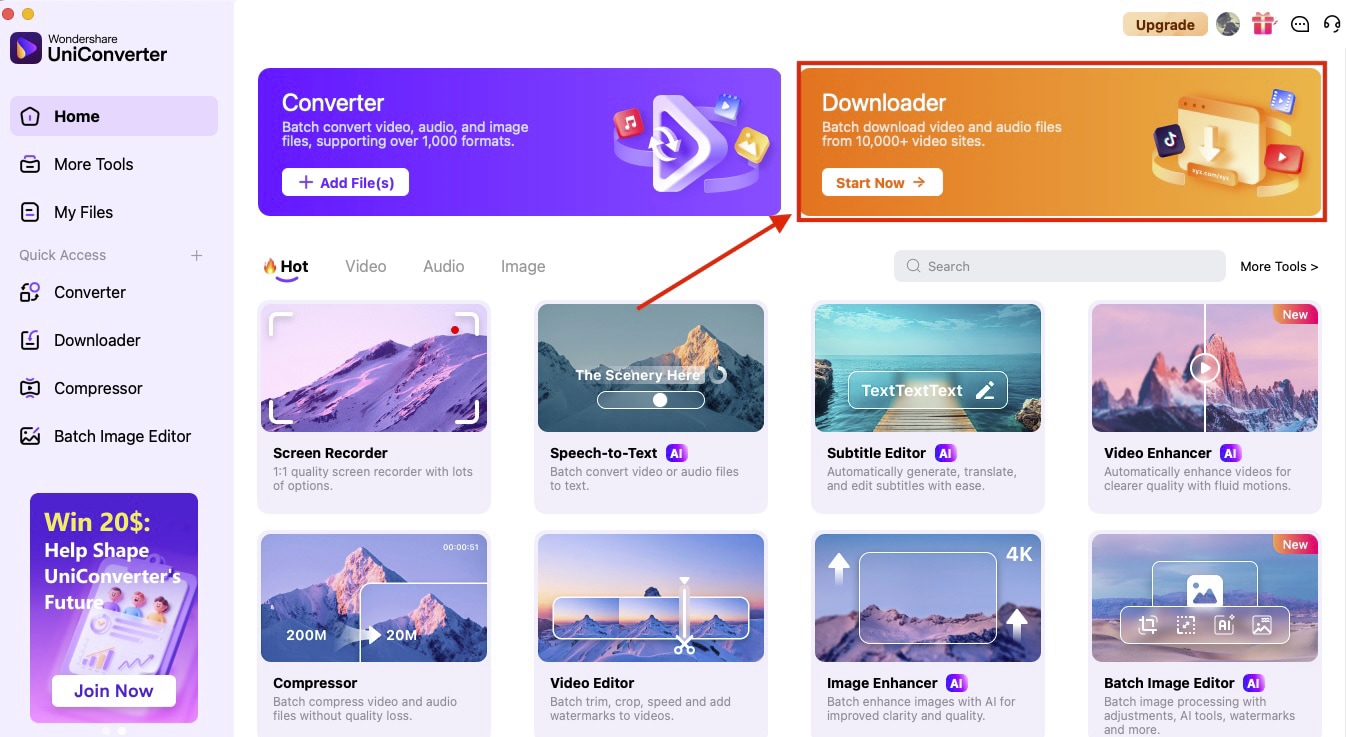Click the AI badge beside the Batch Image Editor card title
Image resolution: width=1346 pixels, height=737 pixels.
tap(1254, 683)
